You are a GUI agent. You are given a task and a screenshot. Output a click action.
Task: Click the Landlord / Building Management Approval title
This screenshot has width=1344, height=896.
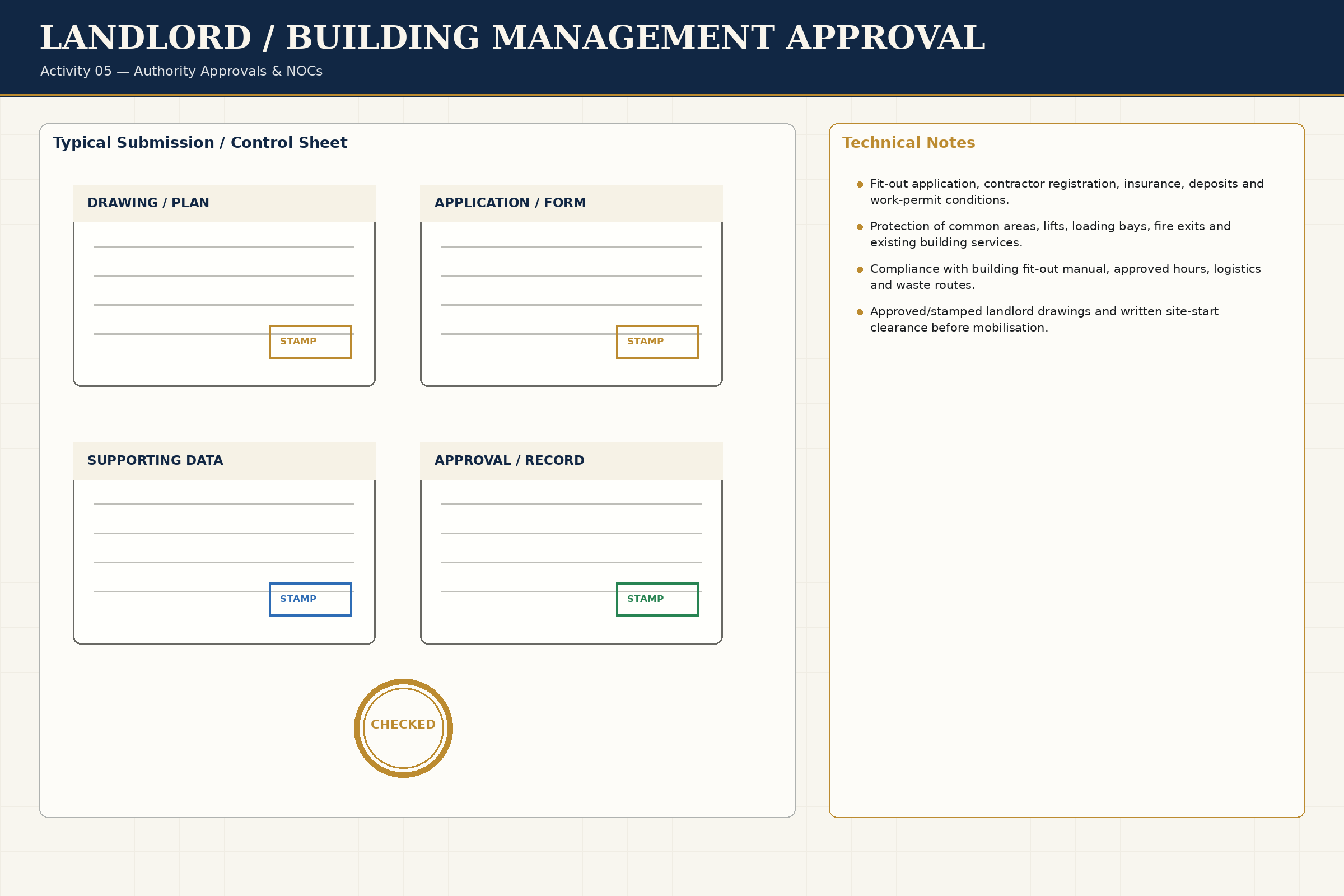[x=512, y=38]
